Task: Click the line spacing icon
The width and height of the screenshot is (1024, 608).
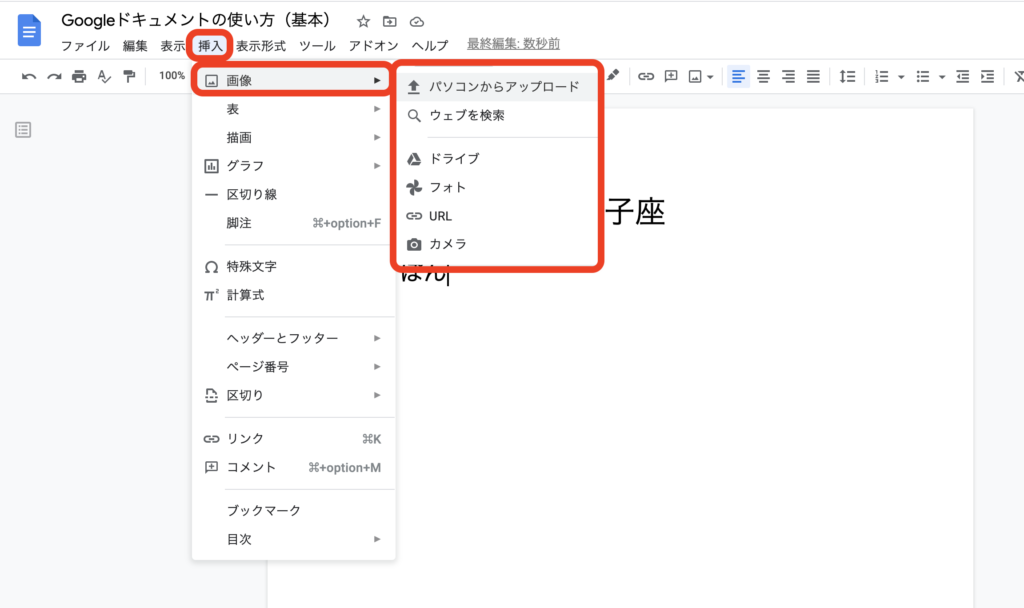Action: point(849,76)
